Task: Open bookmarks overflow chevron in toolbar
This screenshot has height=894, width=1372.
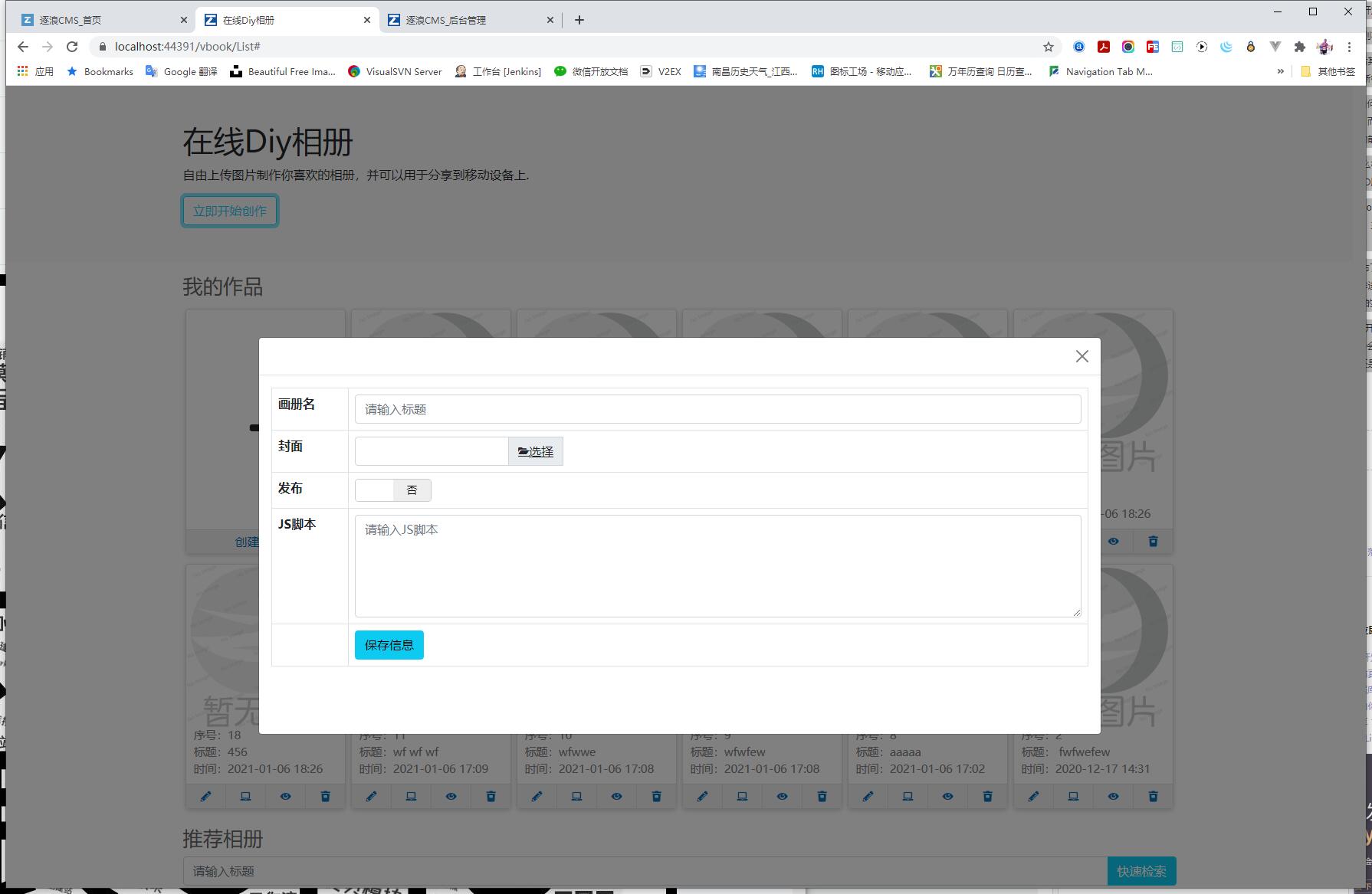Action: click(1280, 71)
